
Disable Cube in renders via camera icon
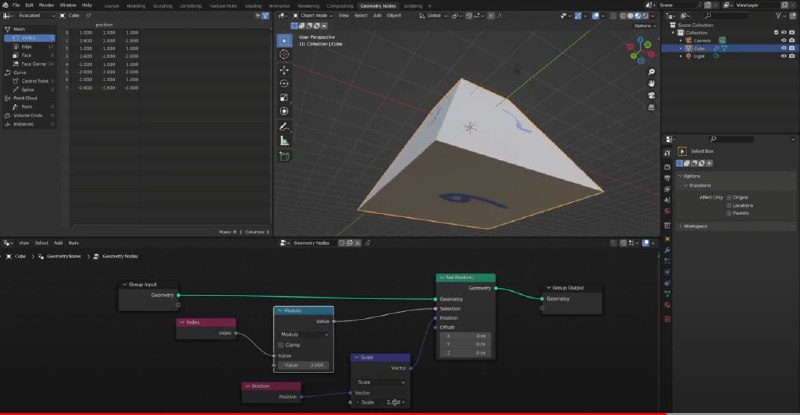pos(792,48)
